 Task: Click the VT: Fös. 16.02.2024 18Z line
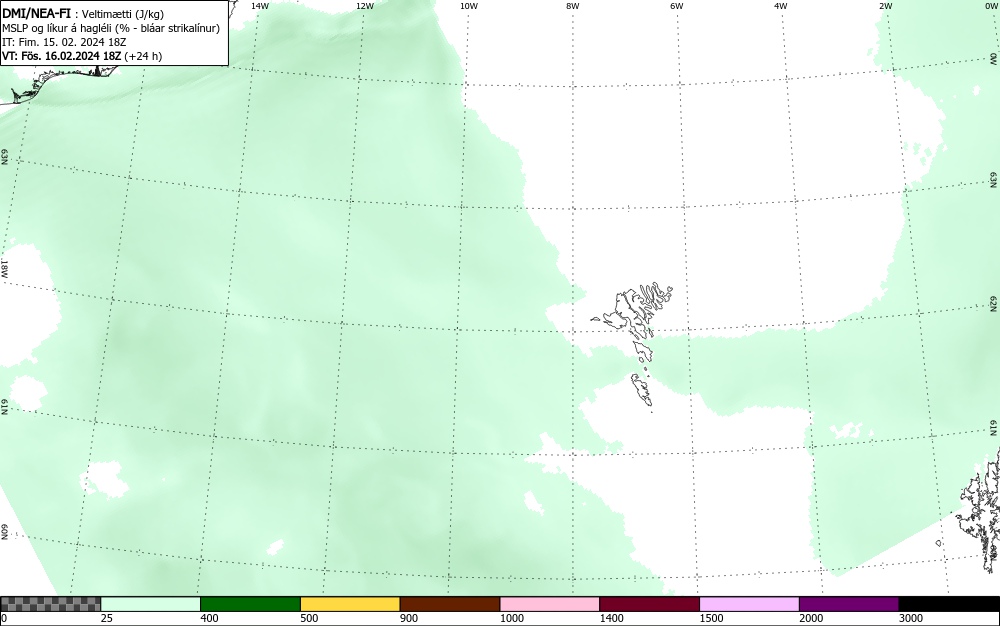coord(82,56)
